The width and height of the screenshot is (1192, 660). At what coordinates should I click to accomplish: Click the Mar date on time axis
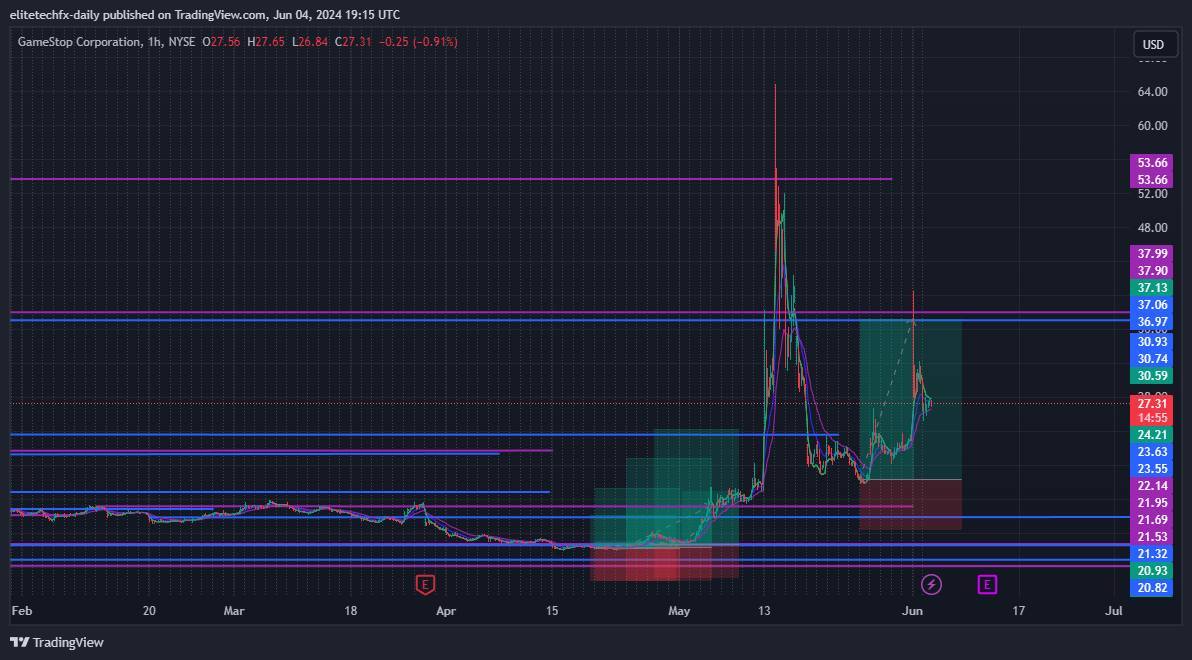point(234,611)
